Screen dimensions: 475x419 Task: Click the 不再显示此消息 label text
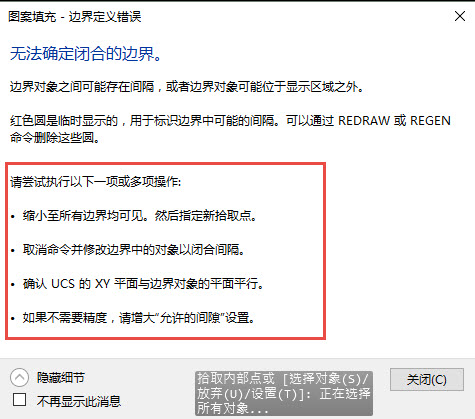coord(79,401)
